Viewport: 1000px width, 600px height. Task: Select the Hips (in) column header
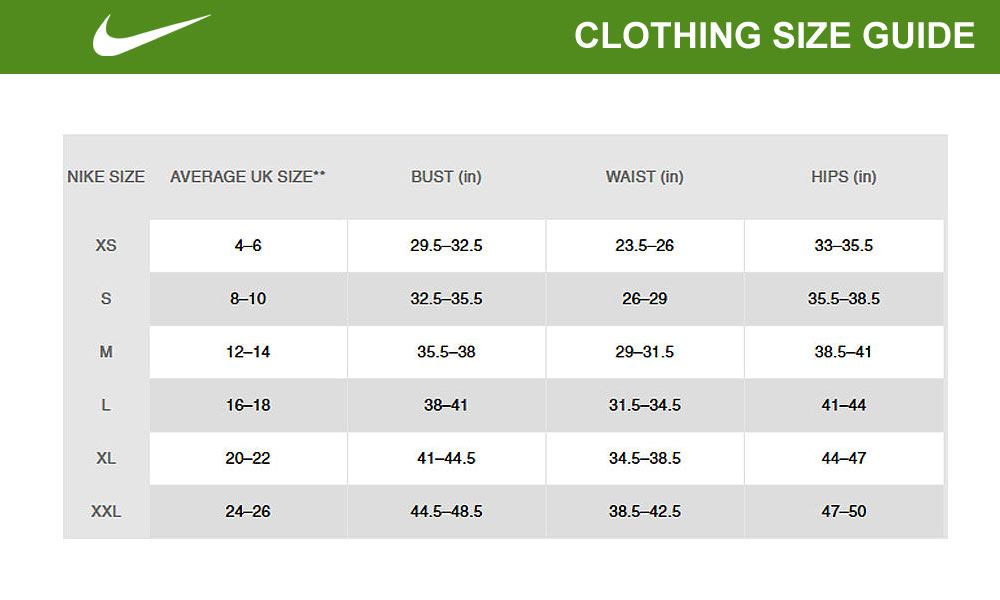[x=844, y=177]
